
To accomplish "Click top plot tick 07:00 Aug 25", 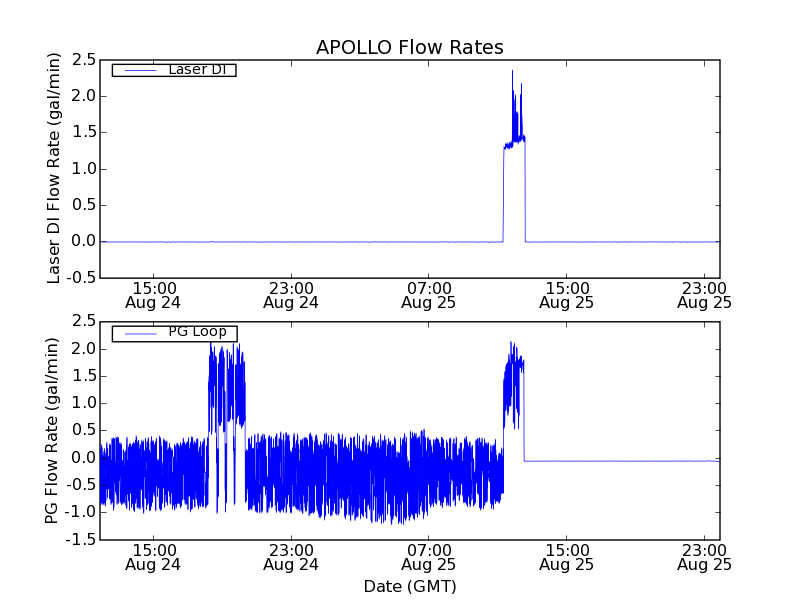I will [x=429, y=295].
